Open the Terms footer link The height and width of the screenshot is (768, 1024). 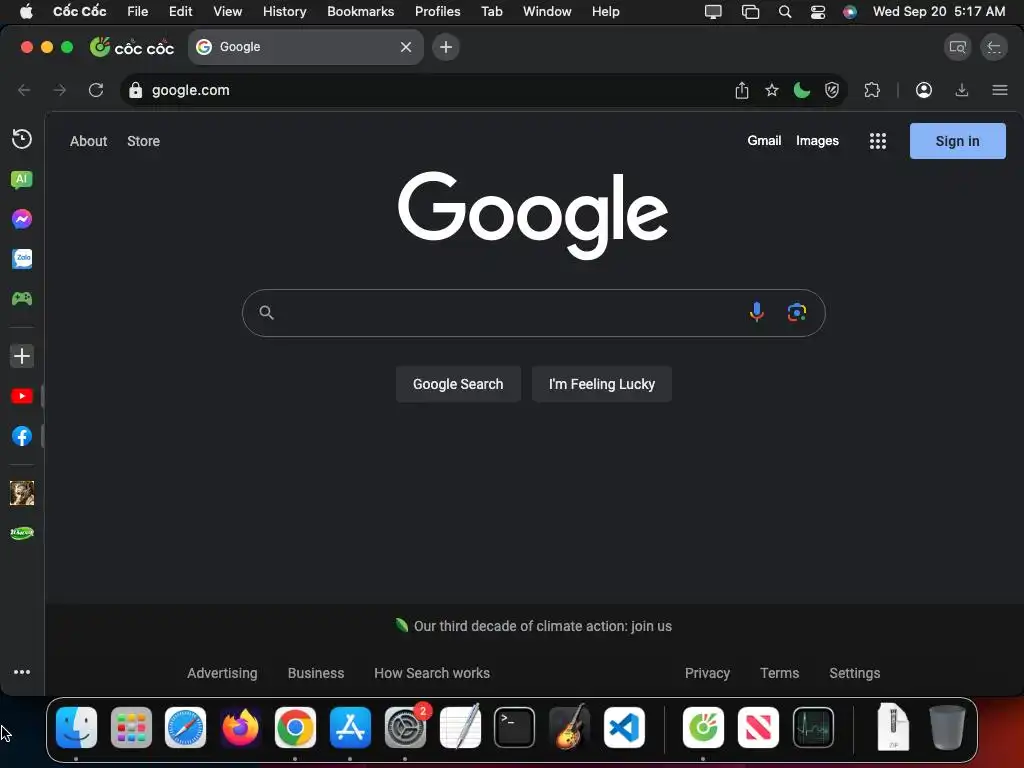[779, 673]
